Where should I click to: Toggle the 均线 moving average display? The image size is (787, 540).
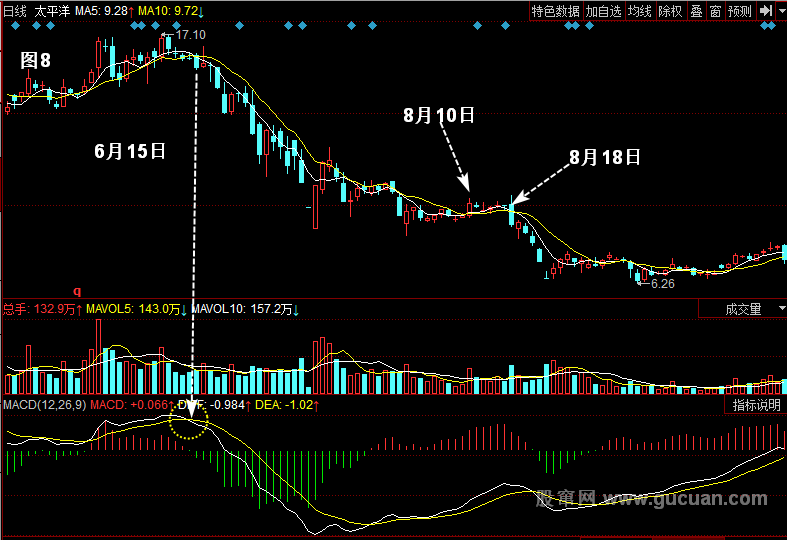[x=639, y=11]
